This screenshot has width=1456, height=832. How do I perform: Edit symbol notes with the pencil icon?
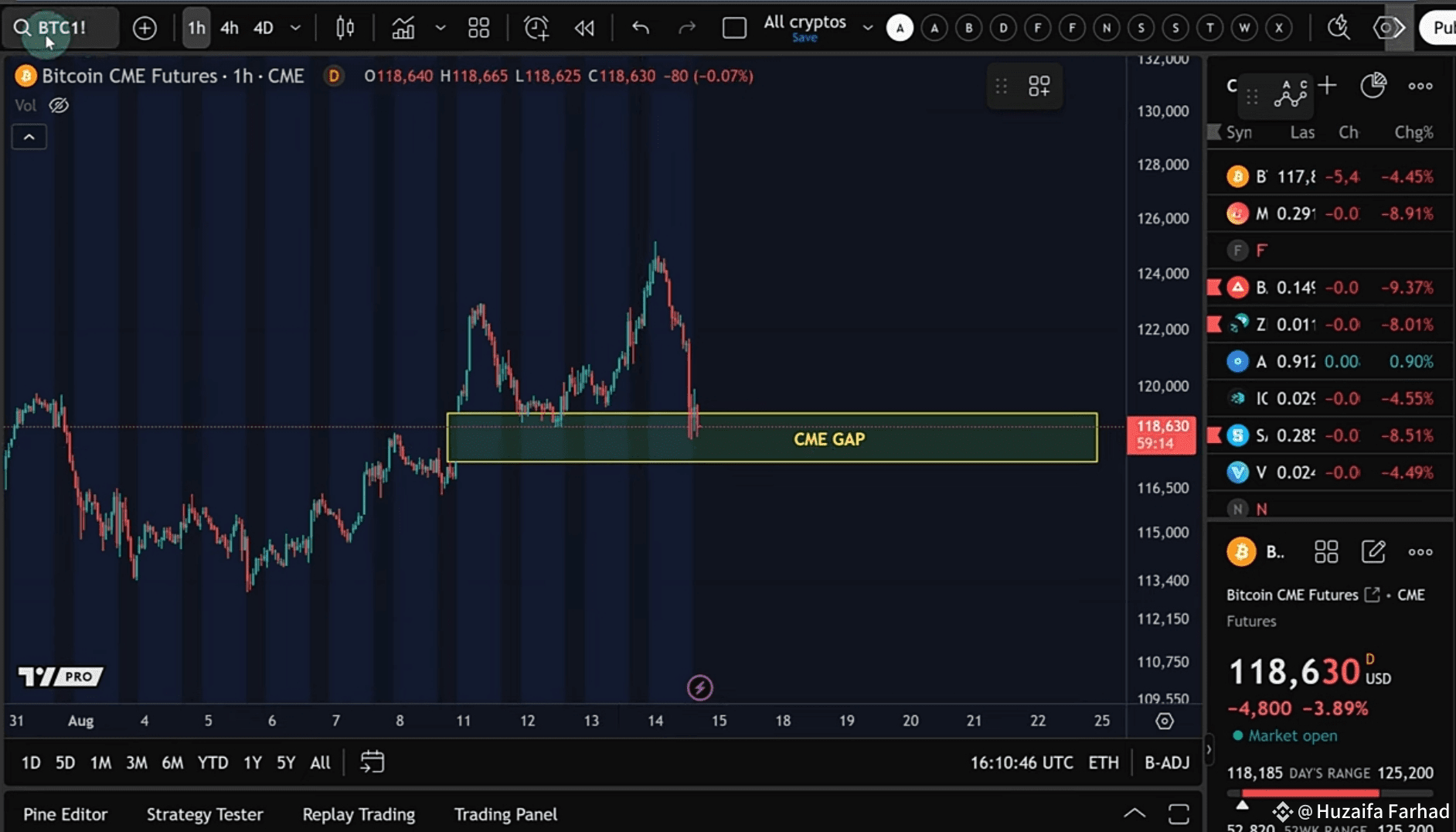[1373, 552]
